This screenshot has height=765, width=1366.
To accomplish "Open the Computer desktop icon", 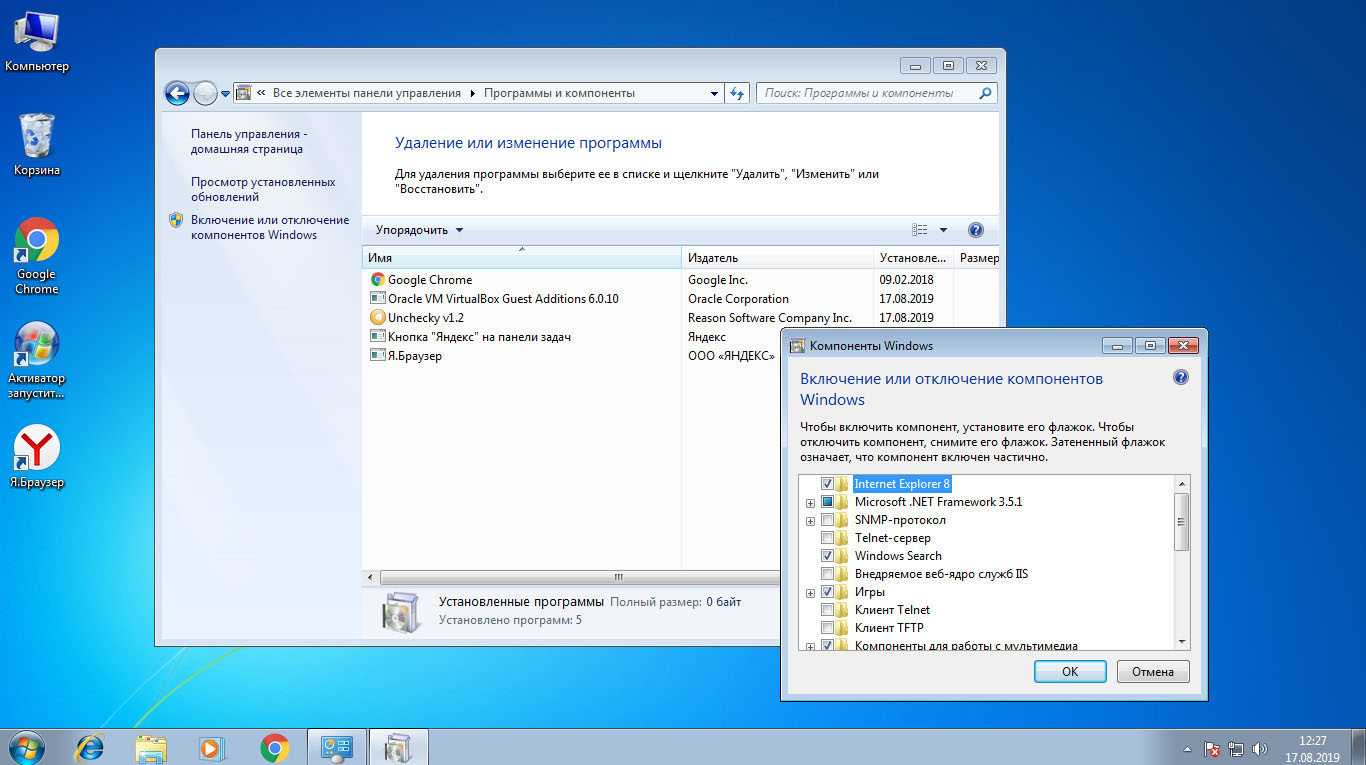I will coord(36,42).
